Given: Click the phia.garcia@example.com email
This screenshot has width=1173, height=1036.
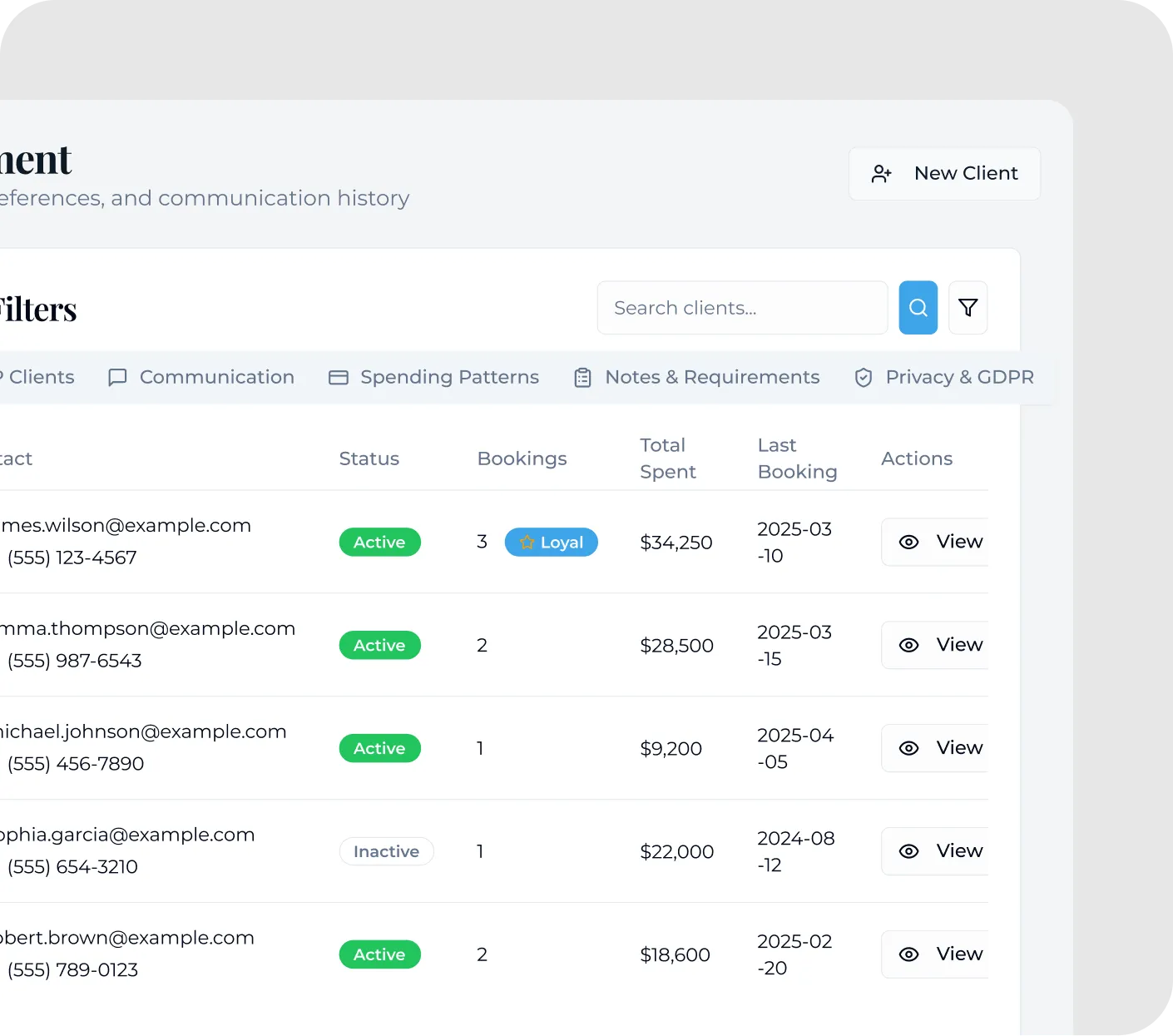Looking at the screenshot, I should tap(127, 835).
